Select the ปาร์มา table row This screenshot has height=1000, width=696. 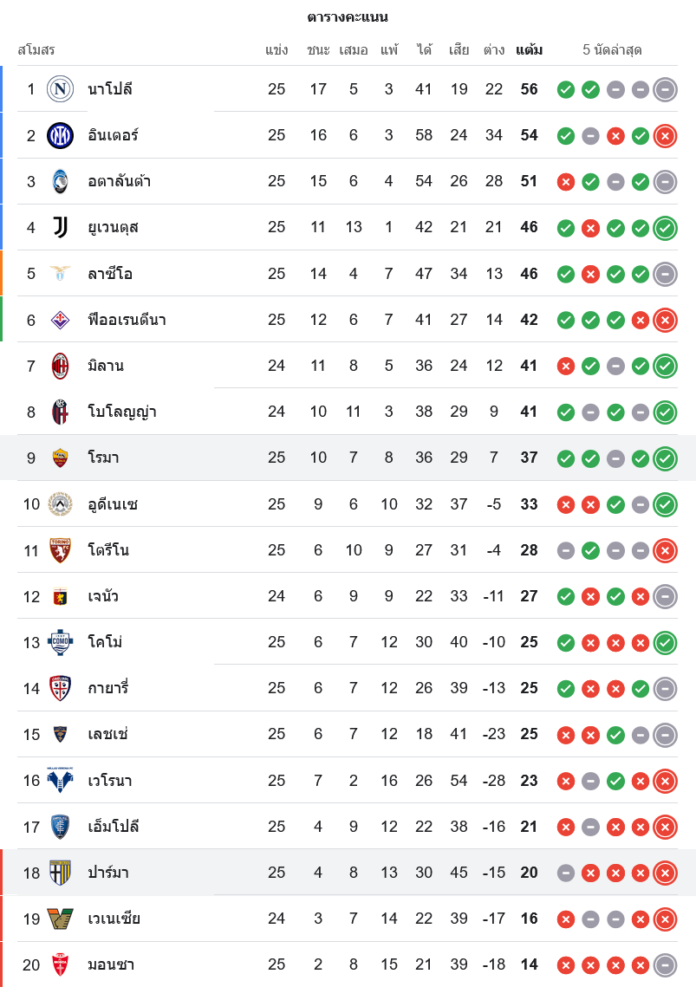348,873
